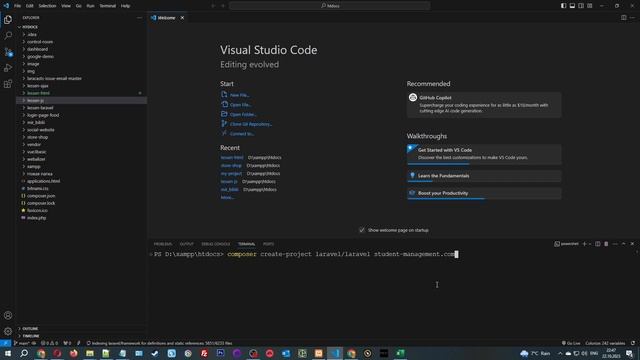
Task: Close the terminal panel
Action: pyautogui.click(x=632, y=244)
